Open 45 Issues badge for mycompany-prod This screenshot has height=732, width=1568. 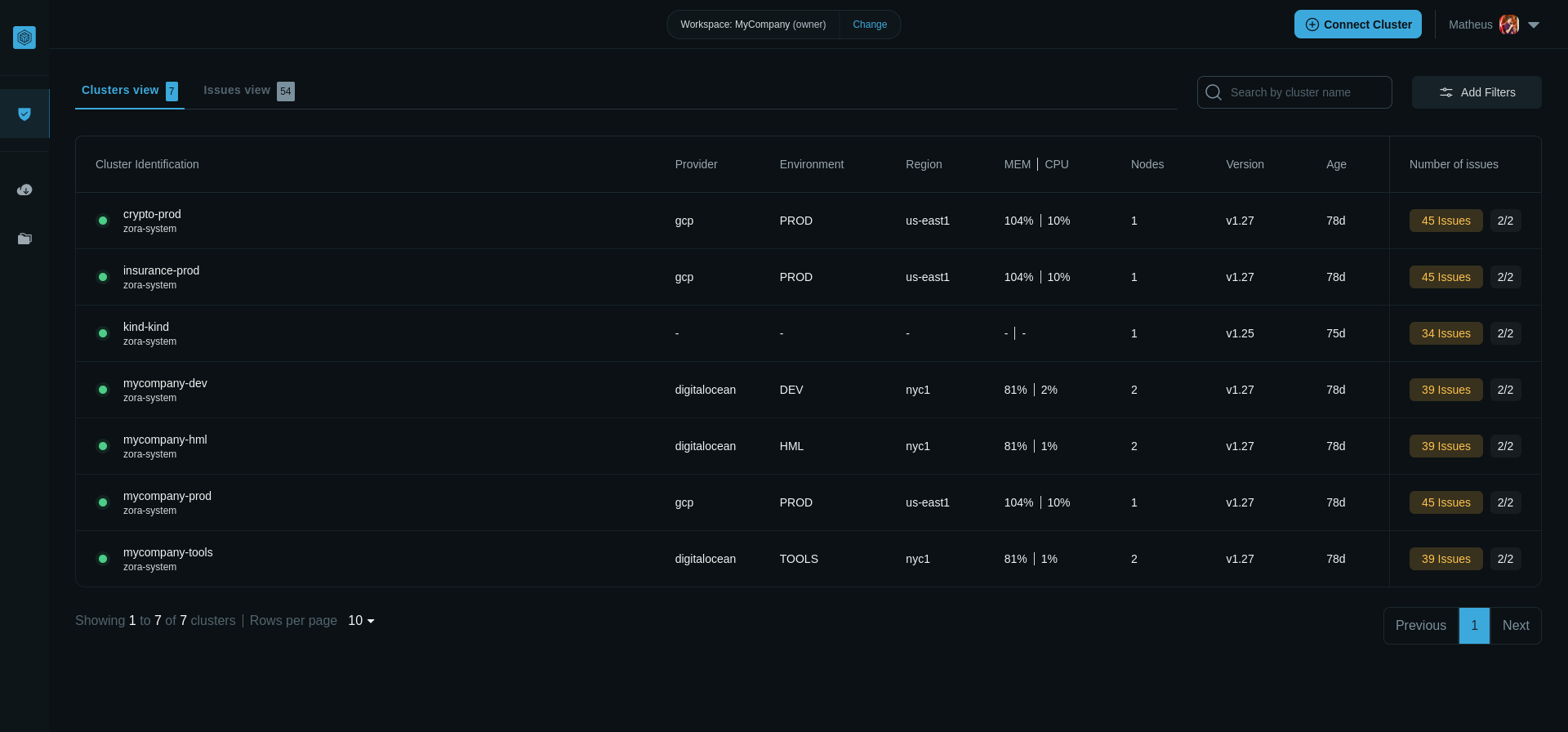1446,502
